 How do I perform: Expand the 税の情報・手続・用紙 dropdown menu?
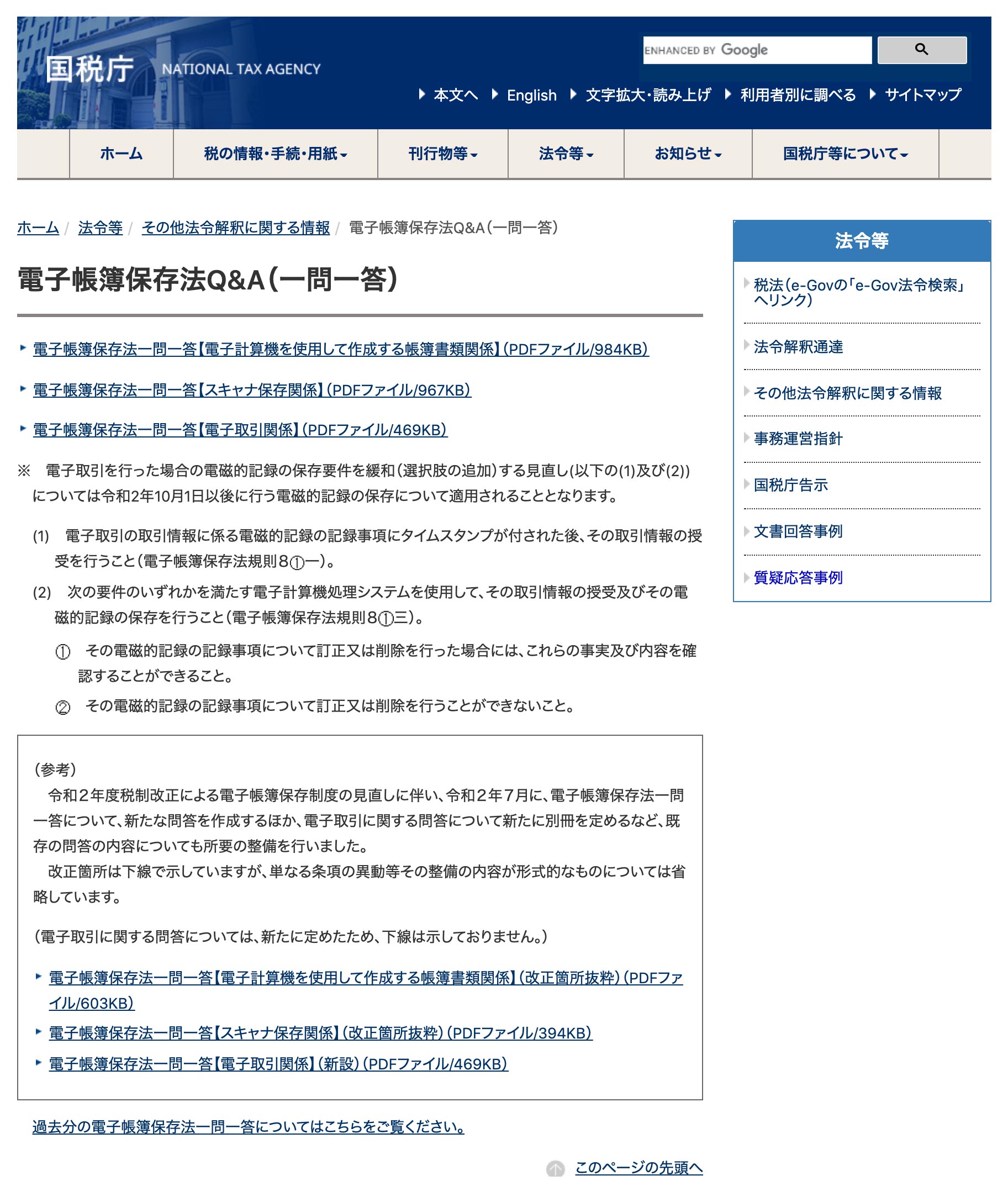(275, 154)
